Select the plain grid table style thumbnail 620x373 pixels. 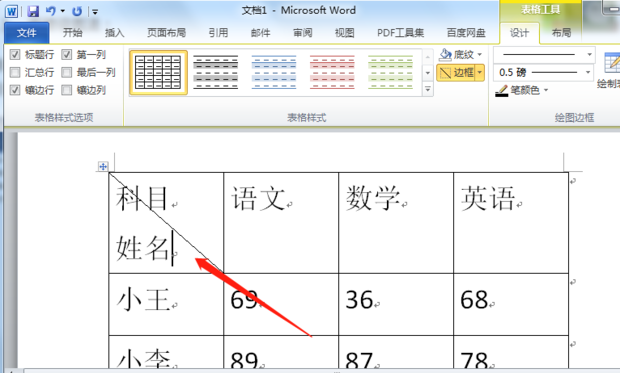coord(158,72)
